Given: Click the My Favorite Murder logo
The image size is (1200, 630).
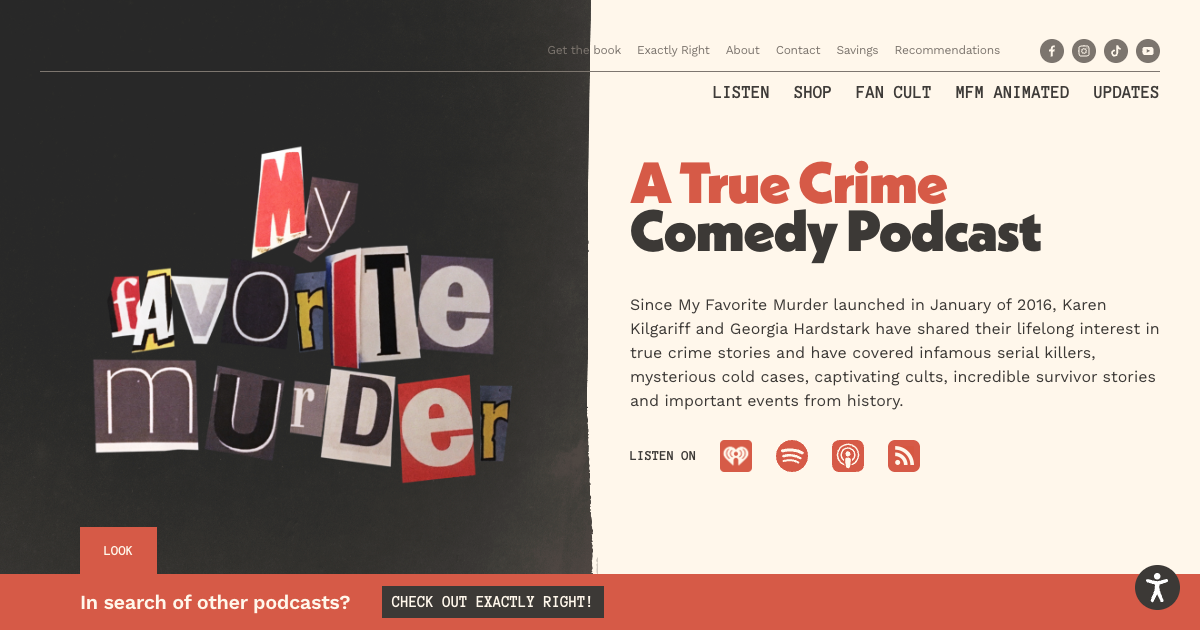Looking at the screenshot, I should [x=302, y=315].
